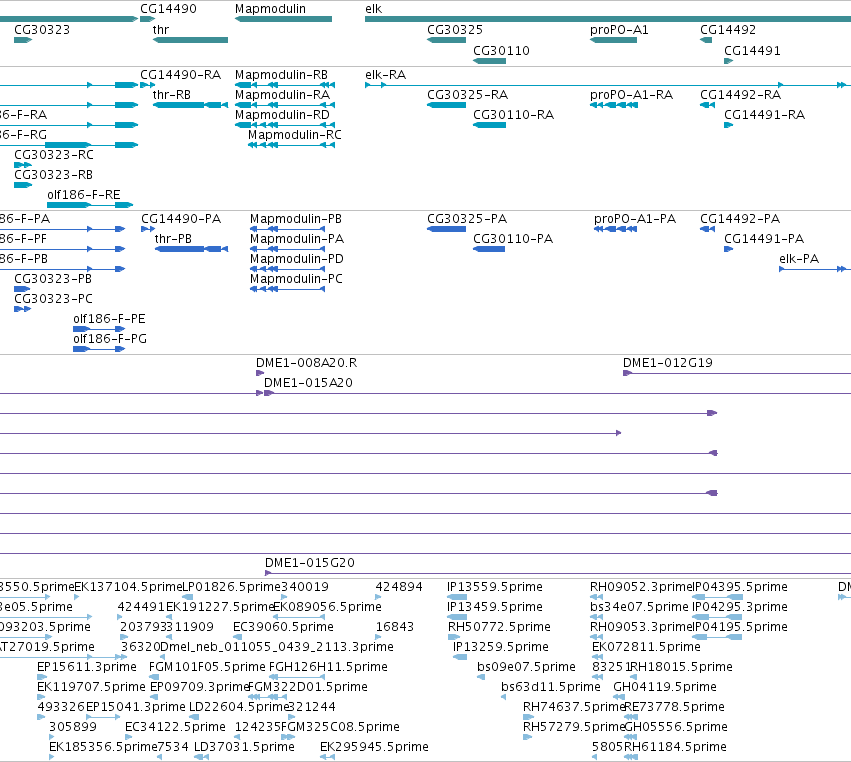Click EST label EK072811.5prime
This screenshot has height=762, width=851.
coord(646,647)
